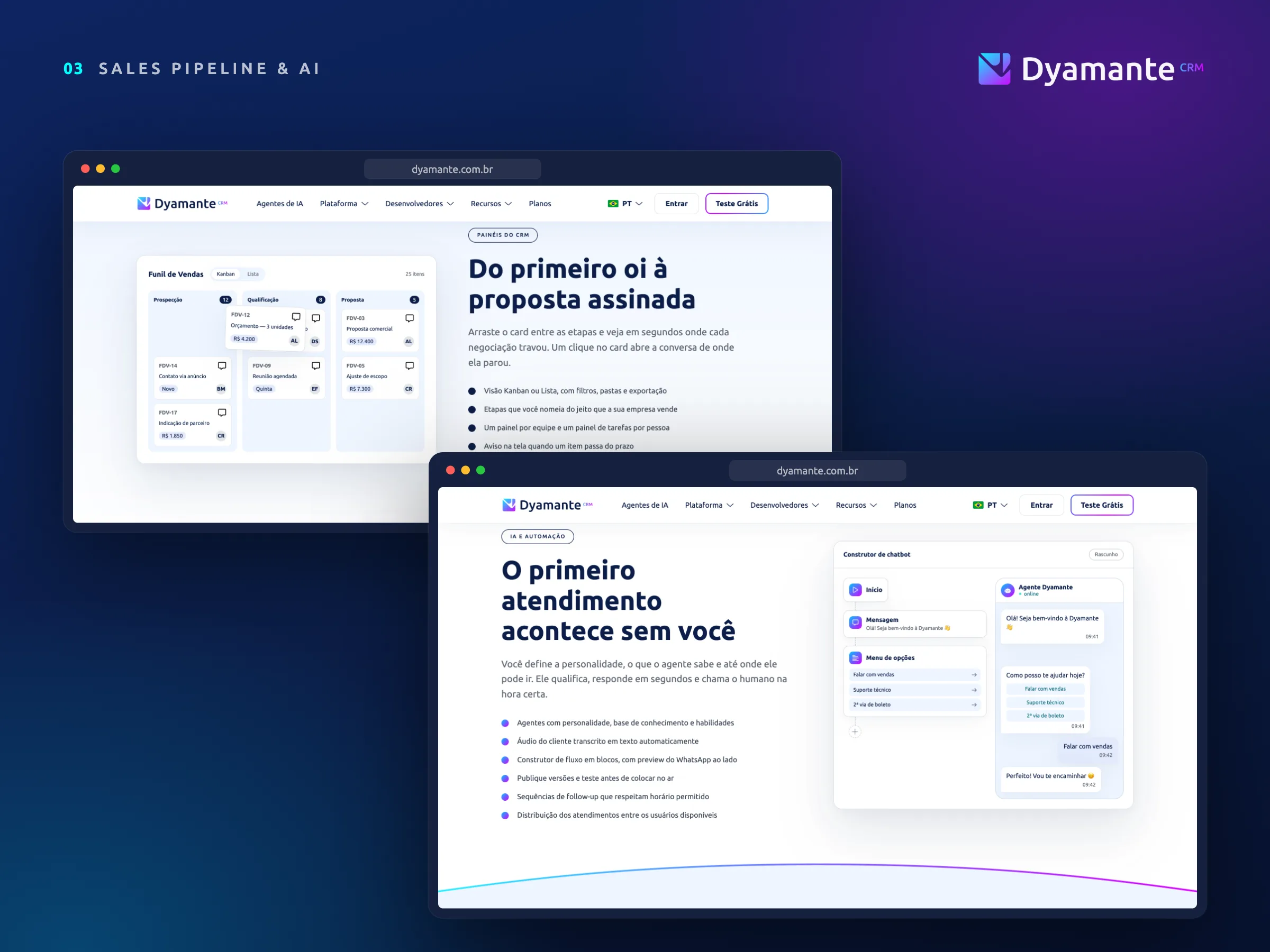Open chat icon on FDV-12 card

coord(296,317)
